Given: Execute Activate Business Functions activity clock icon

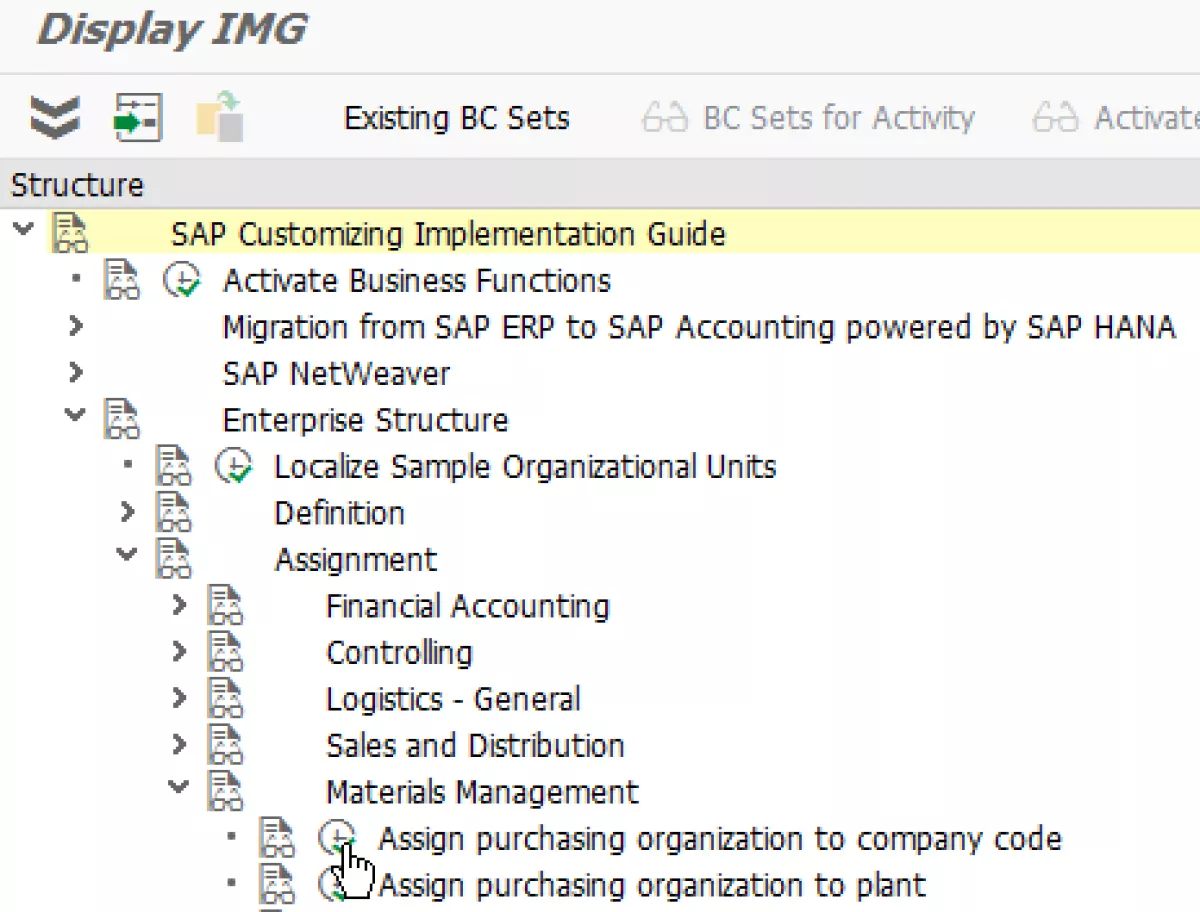Looking at the screenshot, I should point(182,281).
